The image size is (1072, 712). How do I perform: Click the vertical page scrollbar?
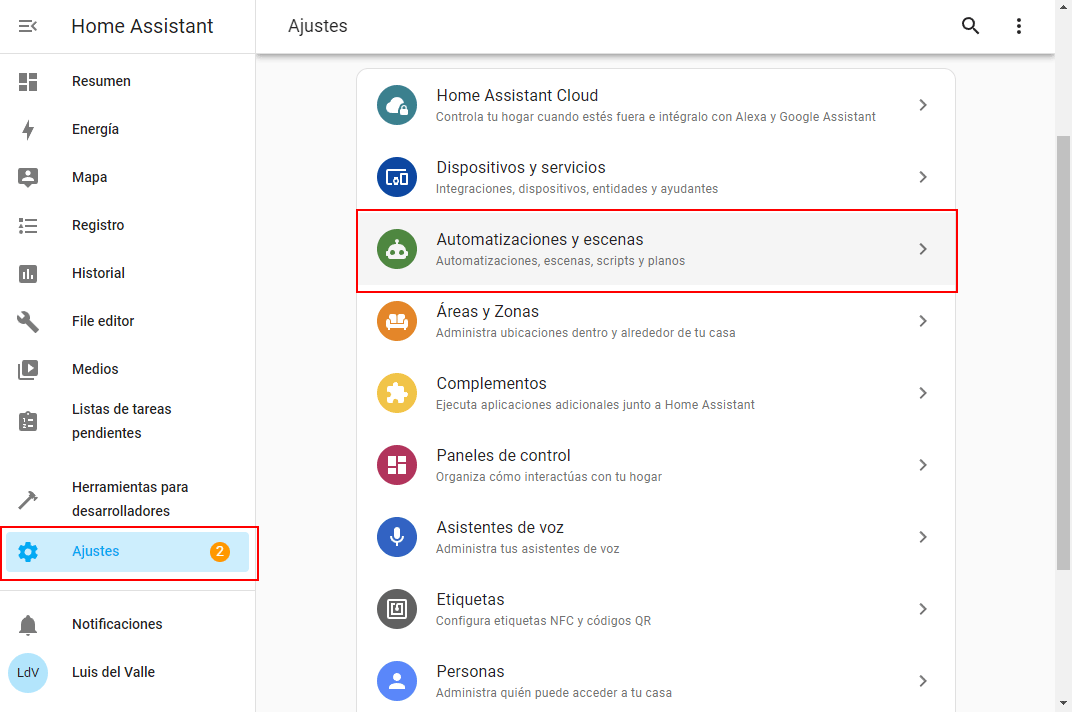(1063, 350)
